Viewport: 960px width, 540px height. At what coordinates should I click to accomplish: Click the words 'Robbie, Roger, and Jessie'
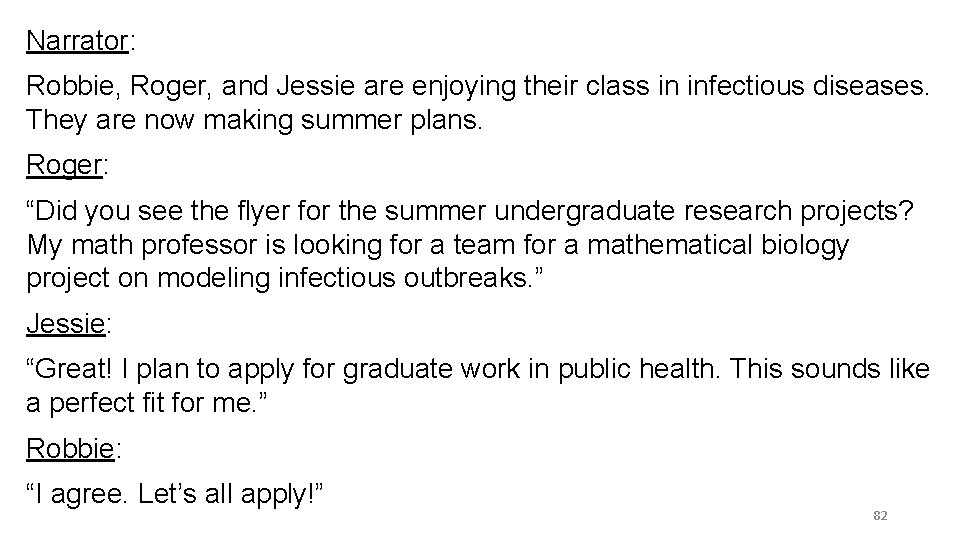pos(190,86)
